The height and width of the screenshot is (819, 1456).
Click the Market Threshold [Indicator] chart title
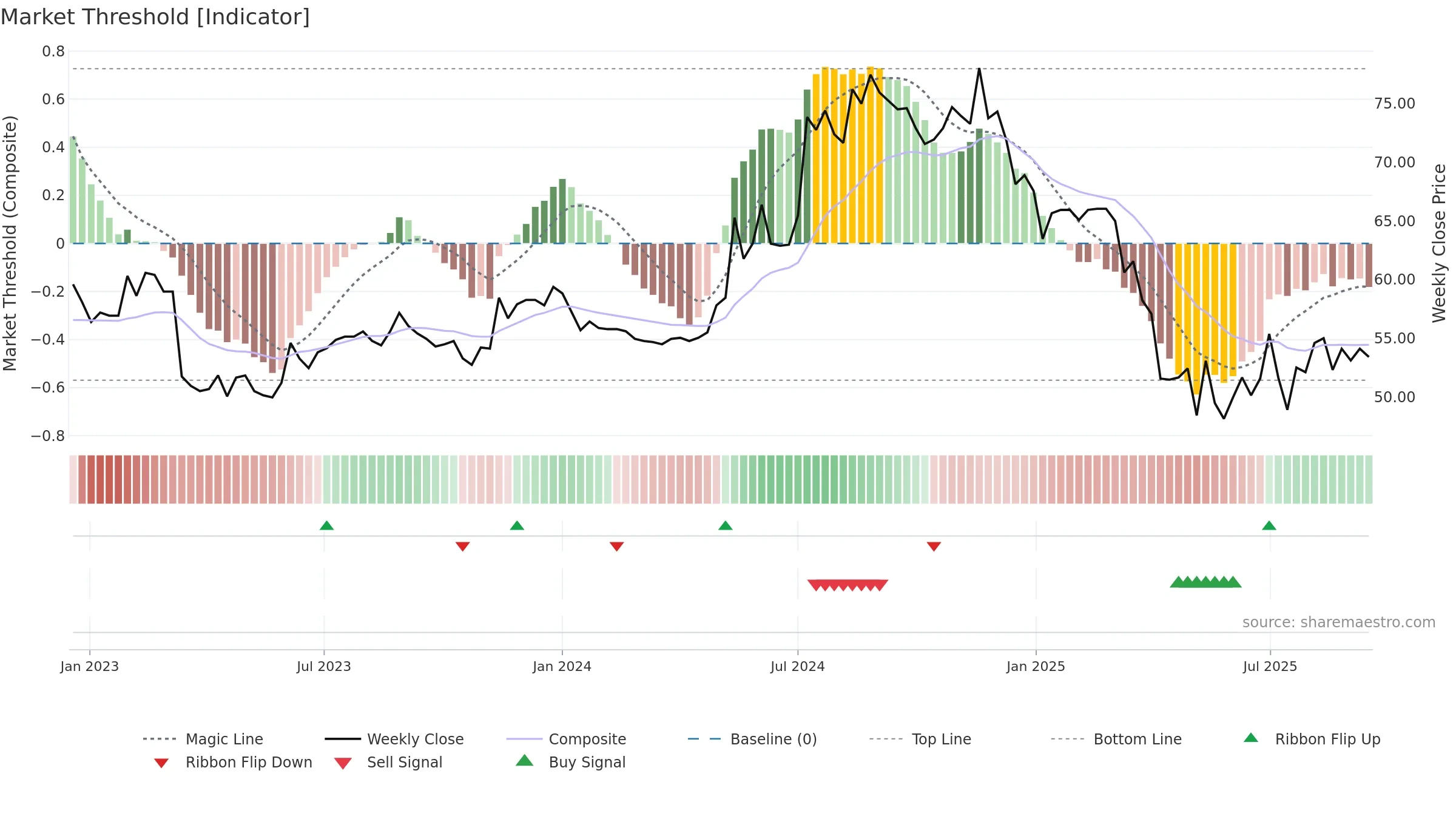155,17
